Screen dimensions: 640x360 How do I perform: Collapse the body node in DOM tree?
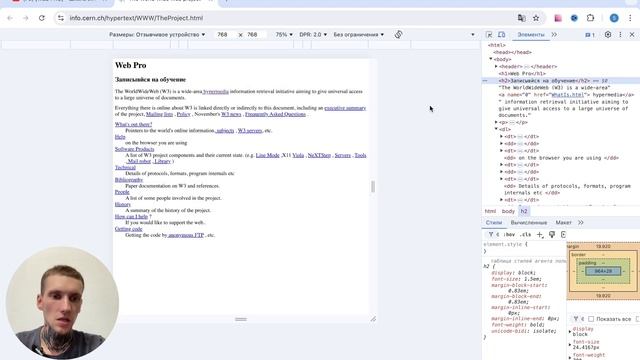point(491,59)
